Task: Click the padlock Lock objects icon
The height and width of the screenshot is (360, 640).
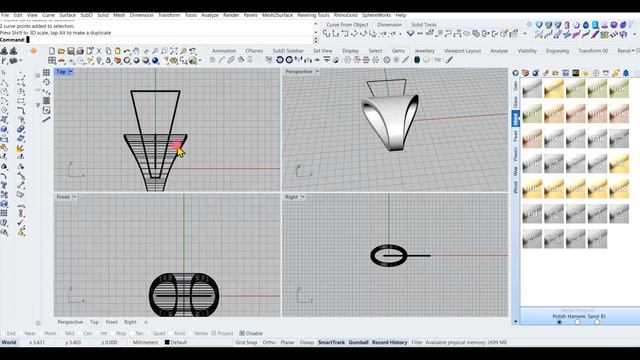Action: click(x=108, y=60)
